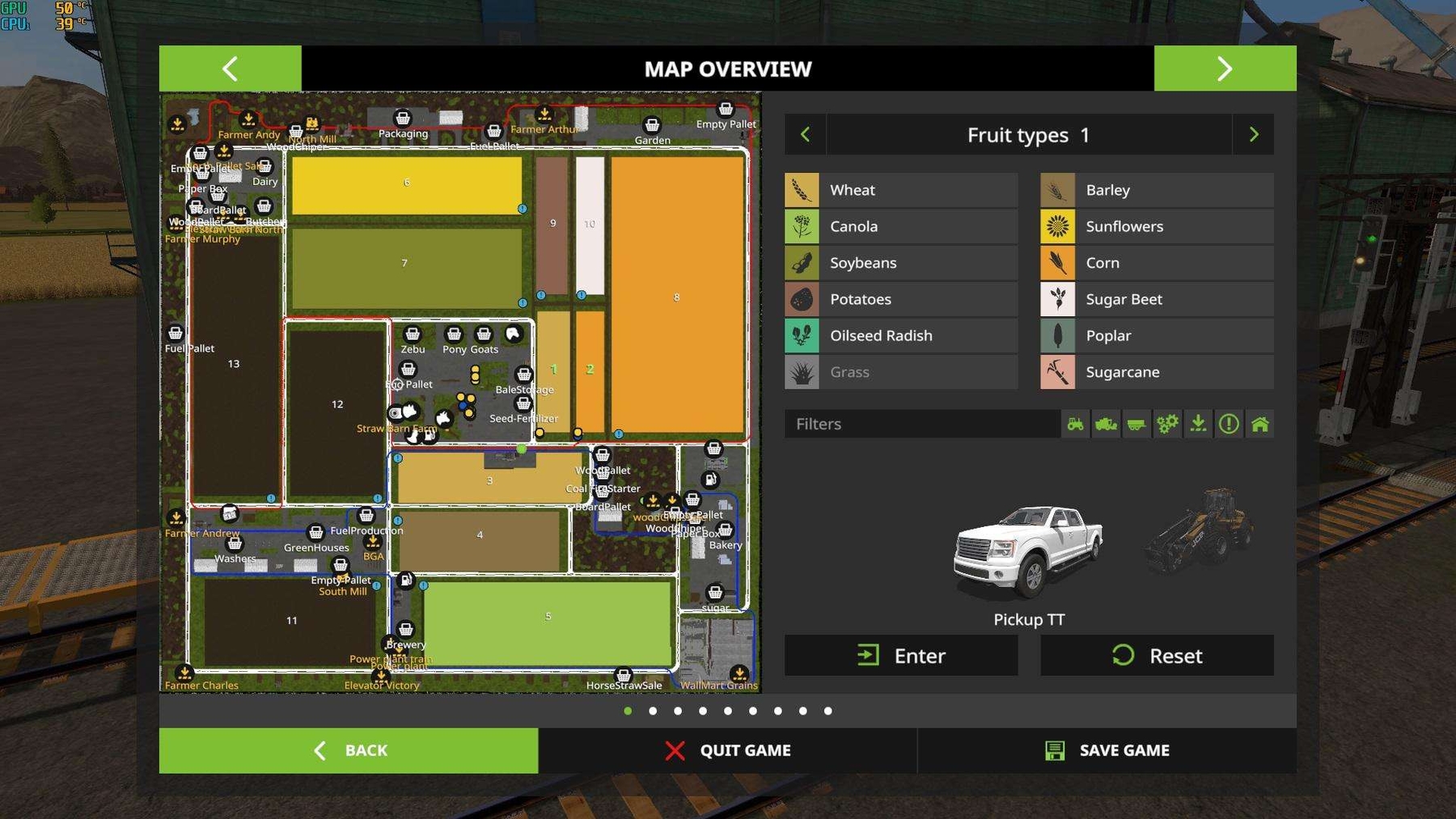This screenshot has width=1456, height=819.
Task: Open previous menu page with left header arrow
Action: (231, 69)
